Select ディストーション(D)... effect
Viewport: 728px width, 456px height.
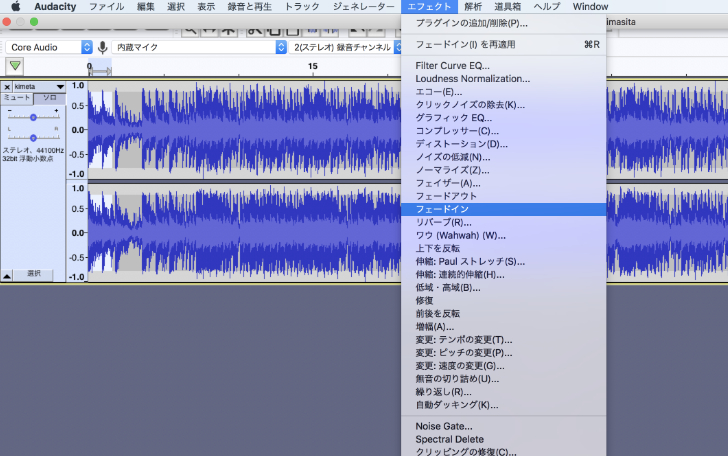[x=504, y=144]
